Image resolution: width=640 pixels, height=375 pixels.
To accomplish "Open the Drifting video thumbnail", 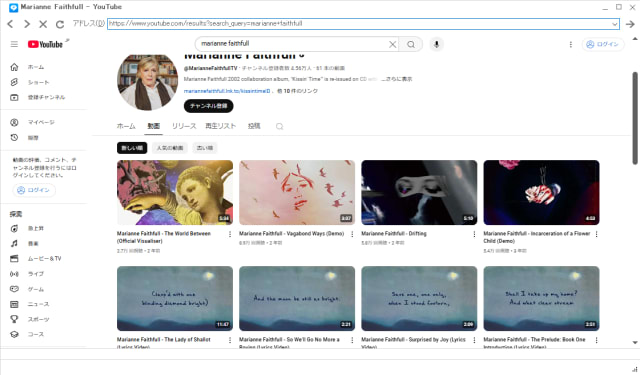I will click(419, 192).
